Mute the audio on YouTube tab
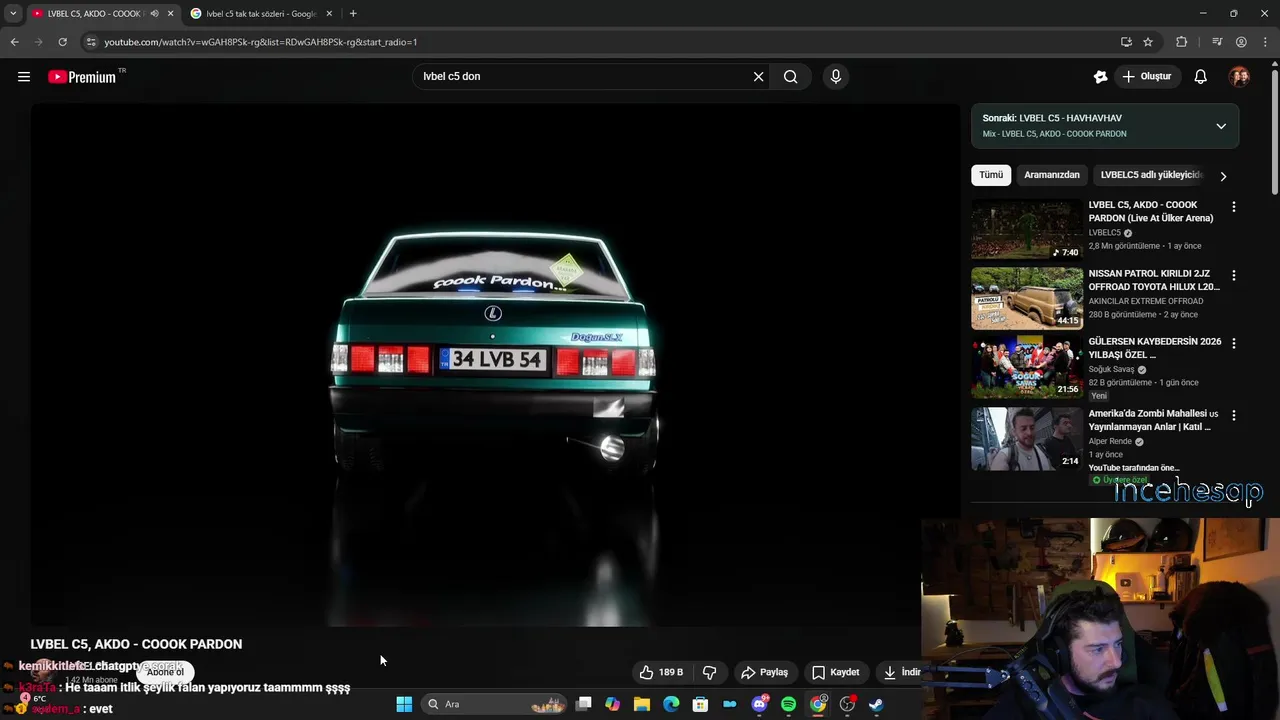Screen dimensions: 1280x720 pyautogui.click(x=154, y=13)
